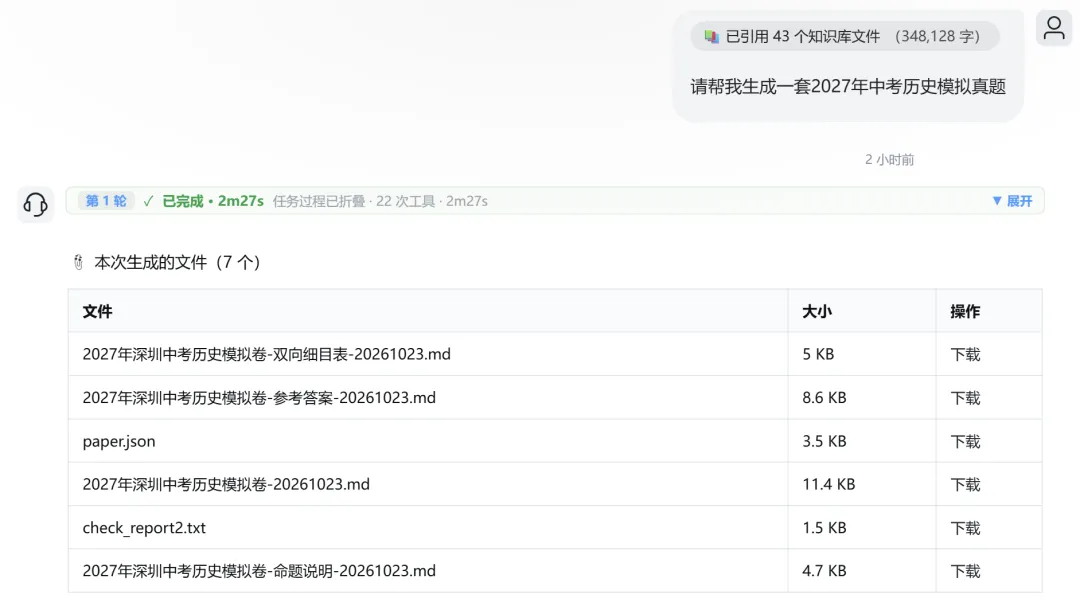Screen dimensions: 1080x606
Task: Click the 操作 column header
Action: pyautogui.click(x=965, y=312)
